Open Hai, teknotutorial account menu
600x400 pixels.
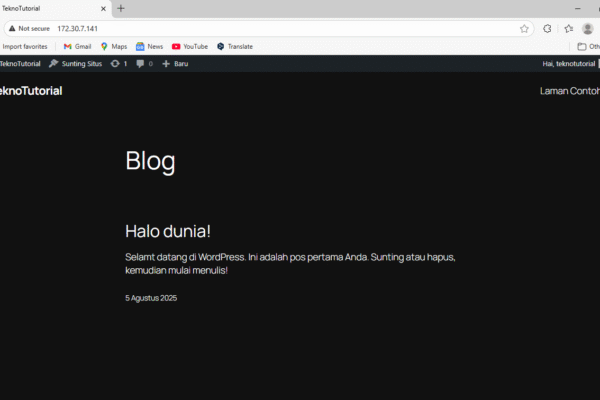click(570, 64)
